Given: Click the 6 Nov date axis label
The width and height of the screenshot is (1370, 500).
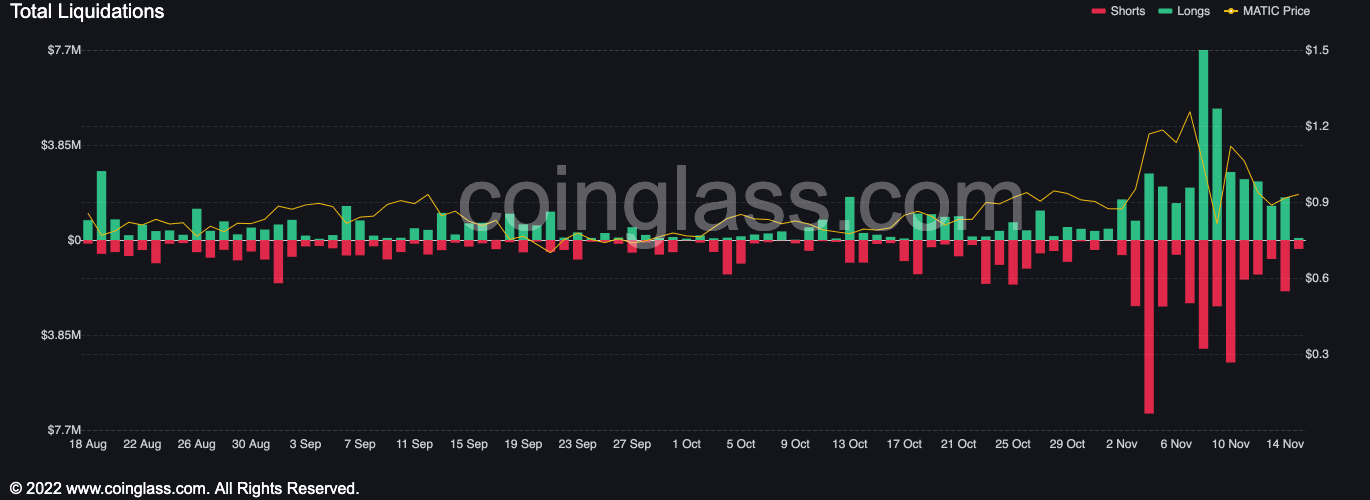Looking at the screenshot, I should (x=1175, y=444).
